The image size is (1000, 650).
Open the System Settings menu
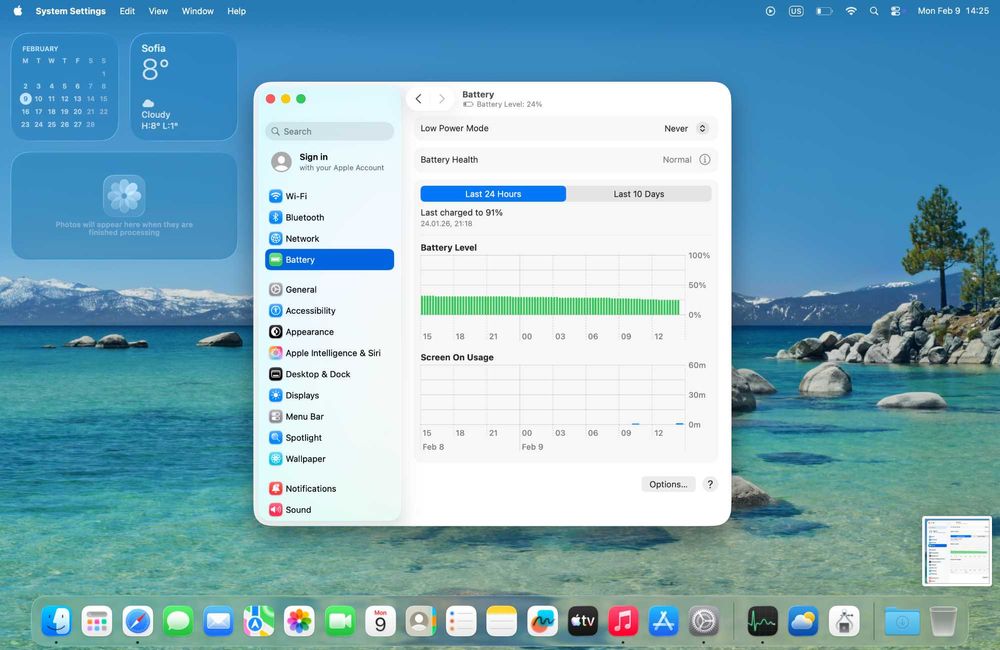coord(70,11)
